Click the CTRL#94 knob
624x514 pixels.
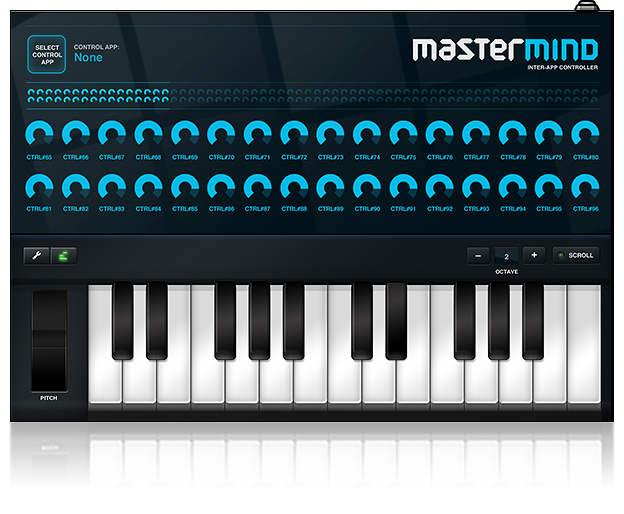coord(513,186)
